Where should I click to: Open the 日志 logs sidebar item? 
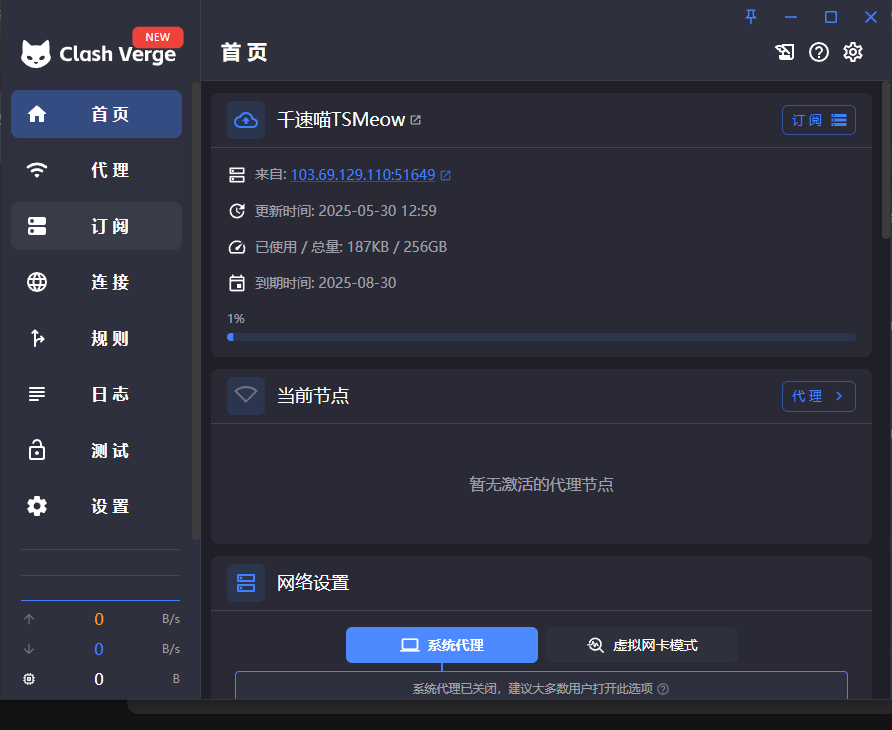96,394
